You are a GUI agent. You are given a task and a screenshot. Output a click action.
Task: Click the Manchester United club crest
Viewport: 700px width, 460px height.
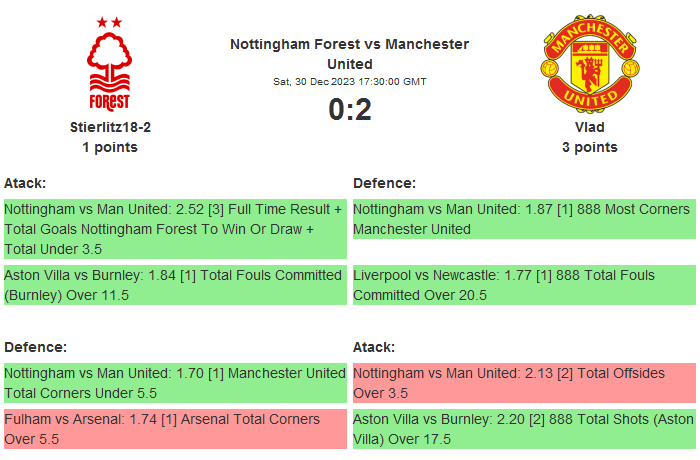coord(589,64)
